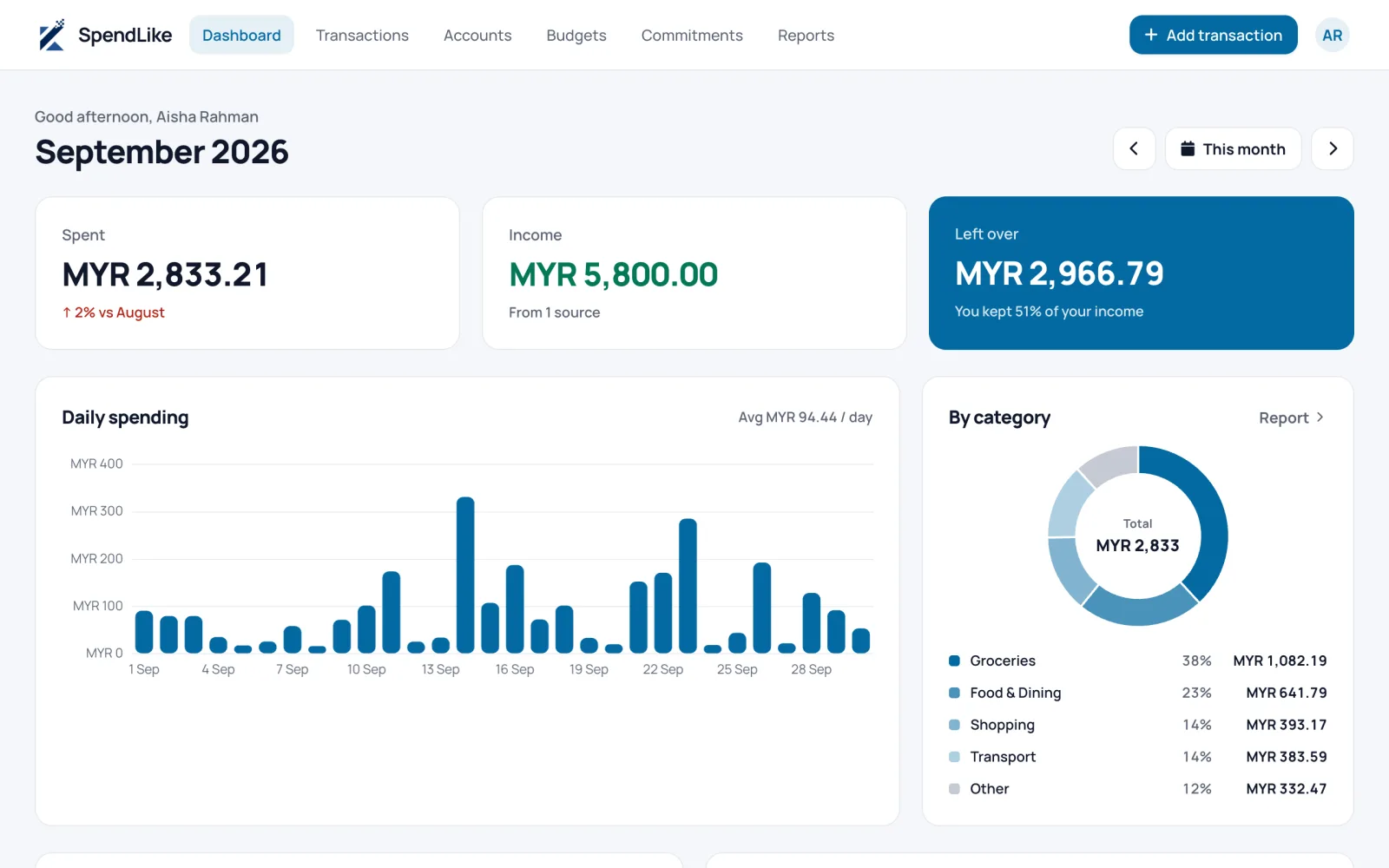Click the SpendLike logo icon

click(52, 35)
